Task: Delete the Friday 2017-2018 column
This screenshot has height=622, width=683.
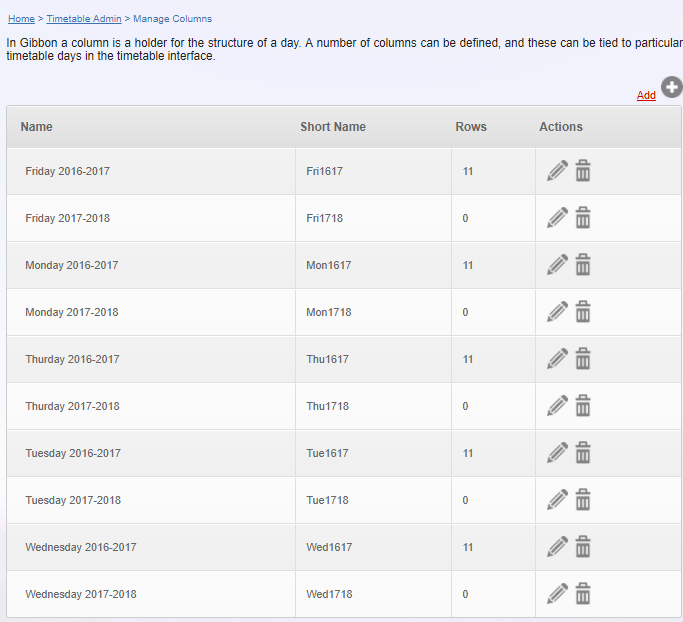Action: click(x=583, y=217)
